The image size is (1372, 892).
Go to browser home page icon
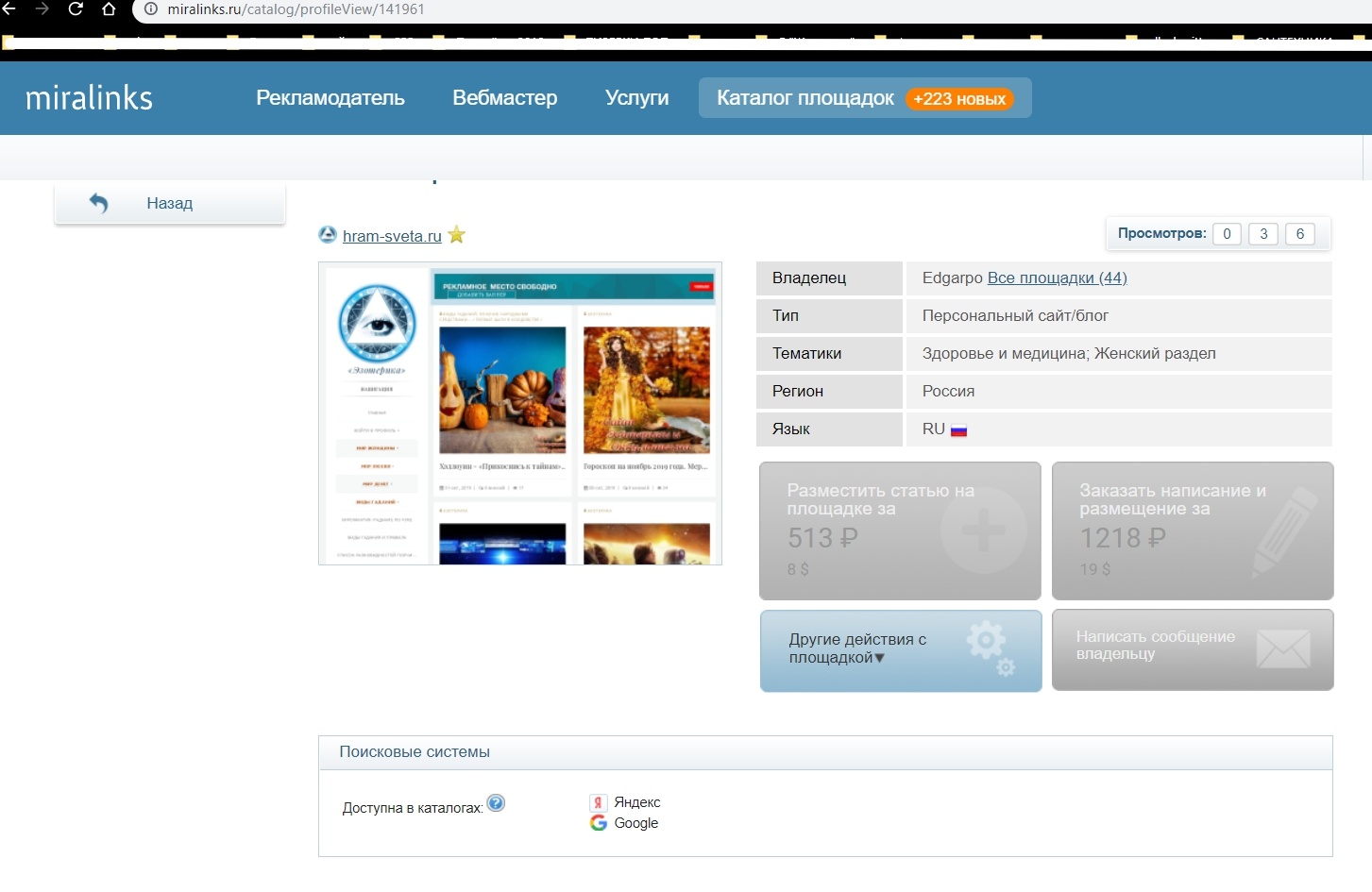109,9
